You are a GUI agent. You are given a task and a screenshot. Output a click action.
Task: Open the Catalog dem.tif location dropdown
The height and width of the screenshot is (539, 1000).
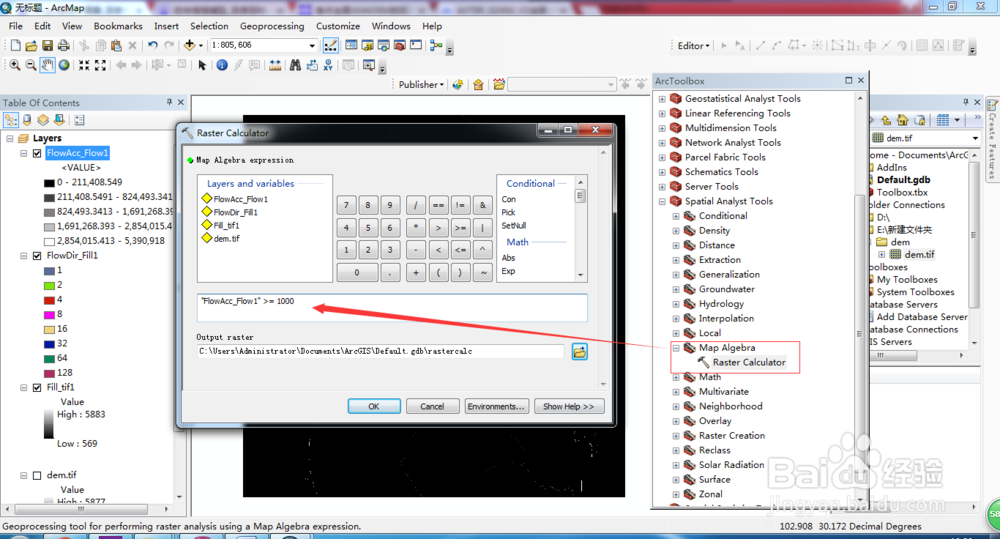tap(975, 138)
